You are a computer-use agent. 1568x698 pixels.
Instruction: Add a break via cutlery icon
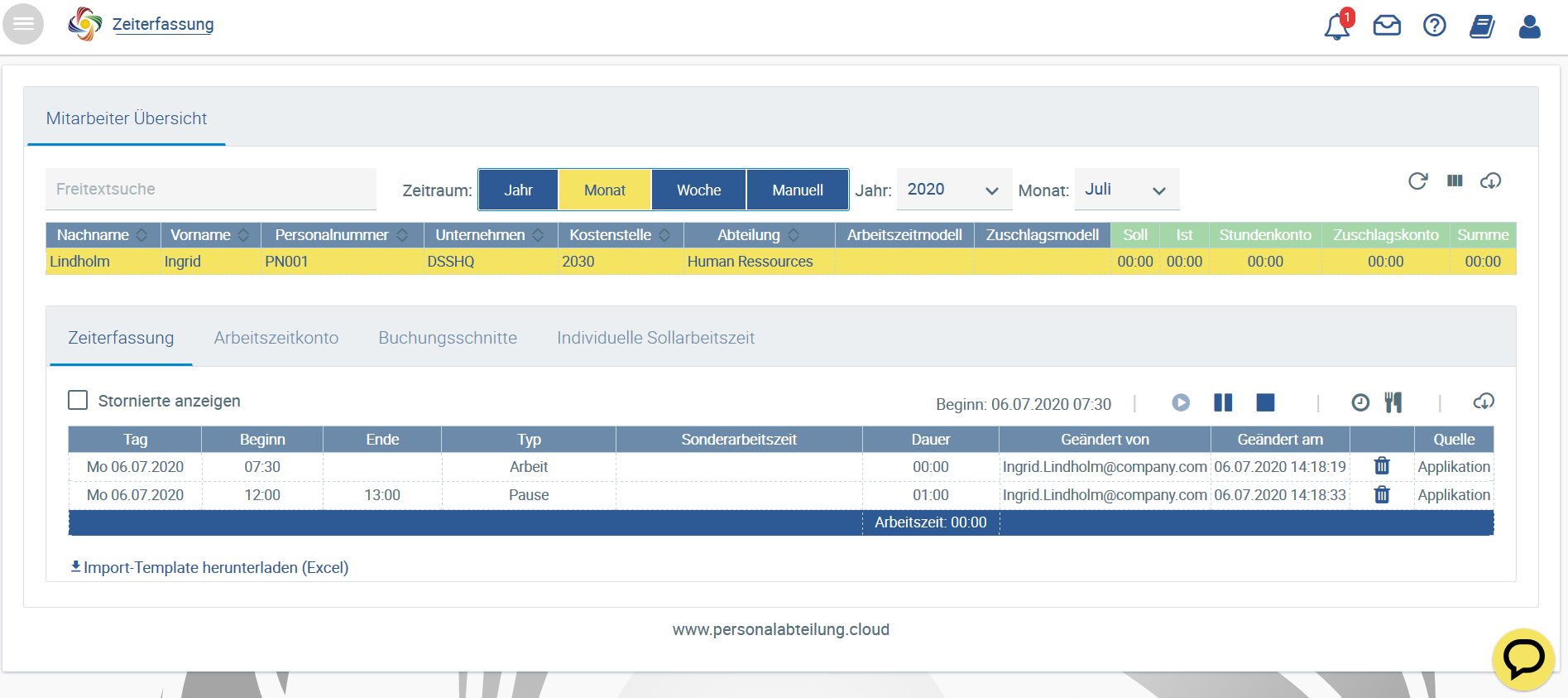pyautogui.click(x=1393, y=402)
